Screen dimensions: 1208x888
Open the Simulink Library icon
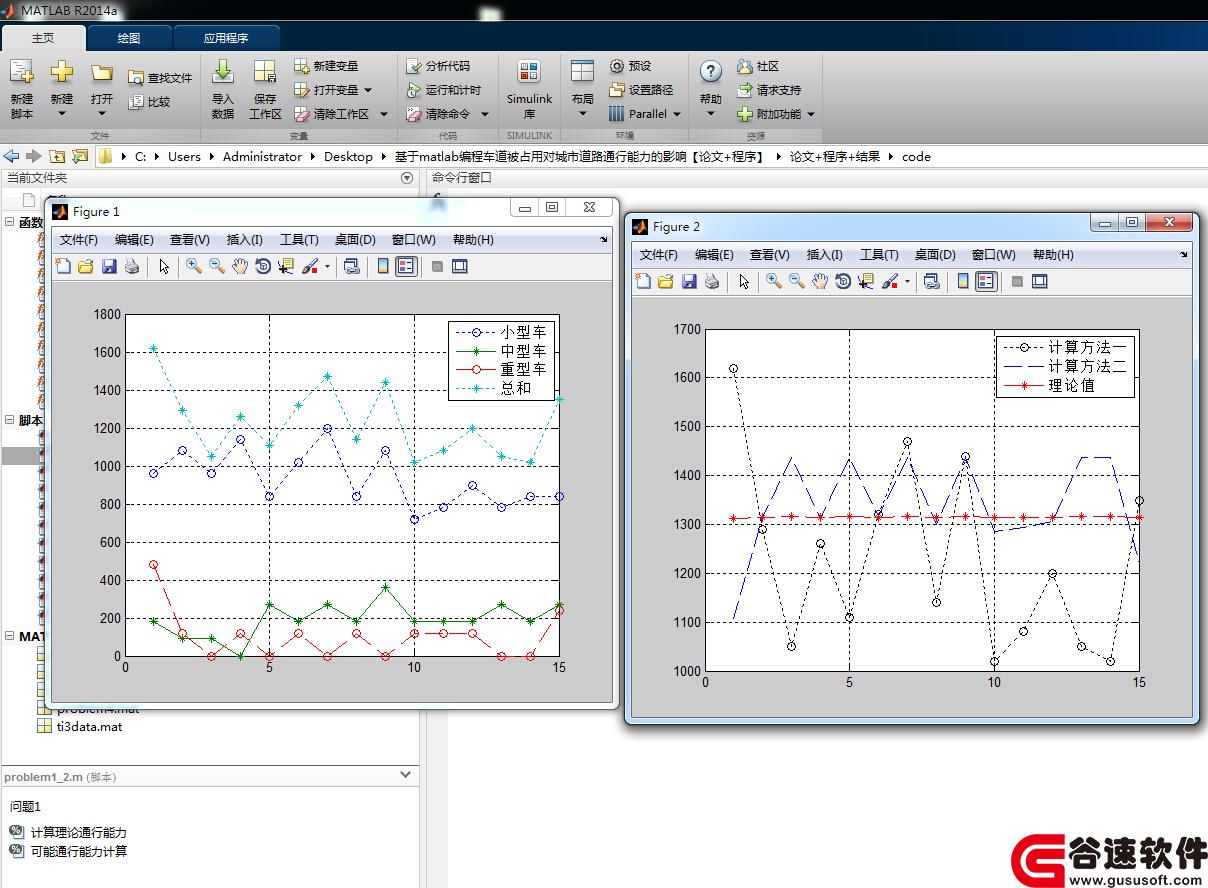[x=529, y=72]
